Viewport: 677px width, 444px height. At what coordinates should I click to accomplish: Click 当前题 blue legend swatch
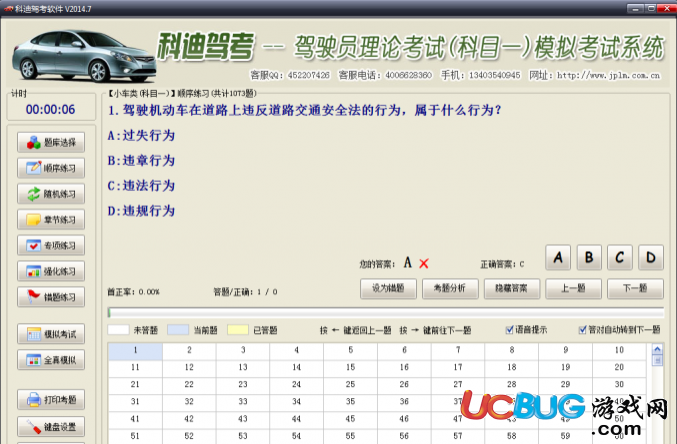tap(178, 330)
